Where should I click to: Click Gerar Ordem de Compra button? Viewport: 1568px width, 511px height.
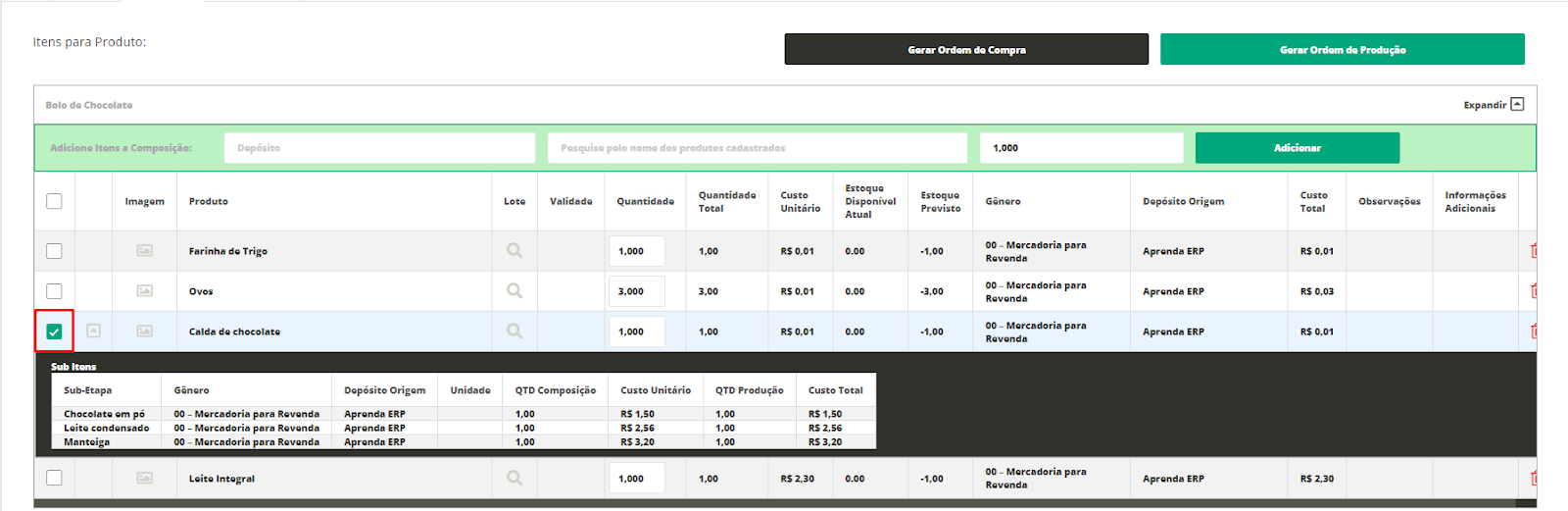click(966, 49)
